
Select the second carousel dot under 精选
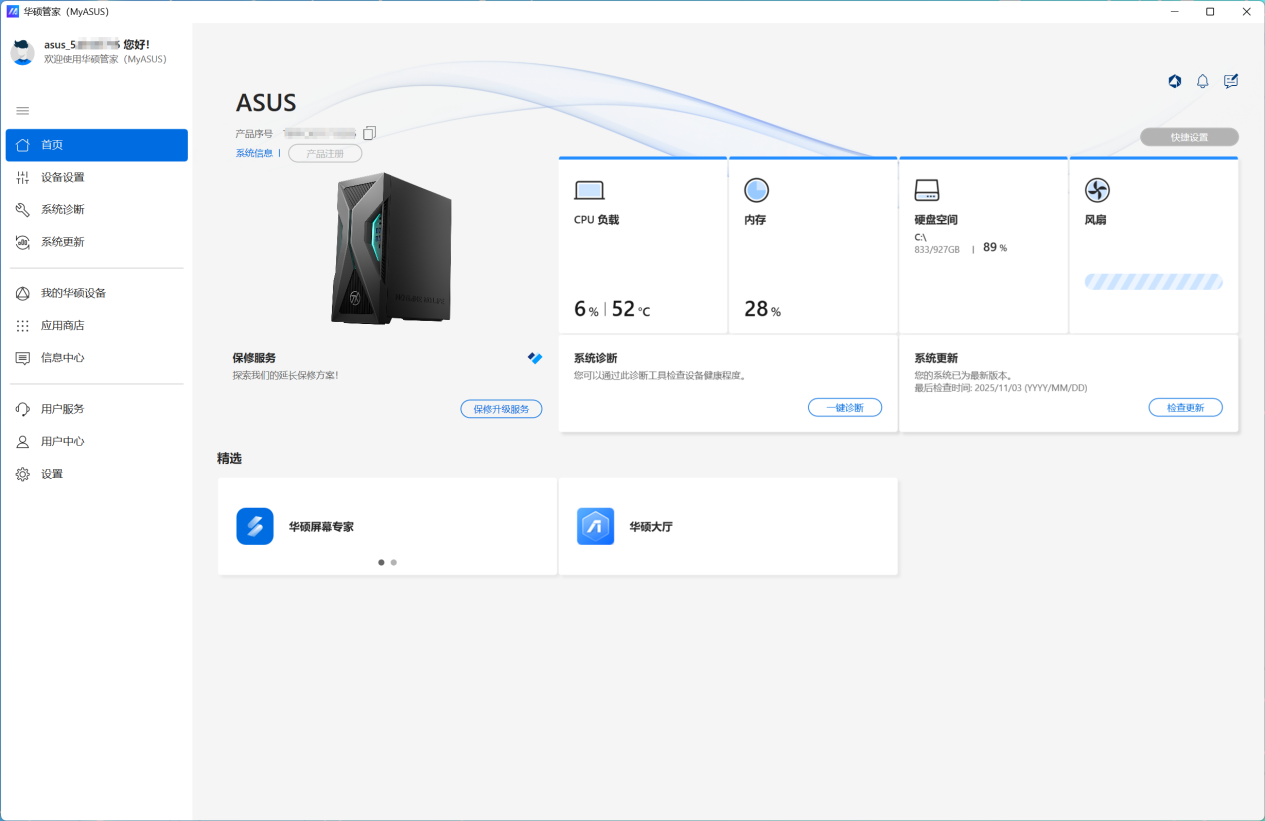[393, 562]
